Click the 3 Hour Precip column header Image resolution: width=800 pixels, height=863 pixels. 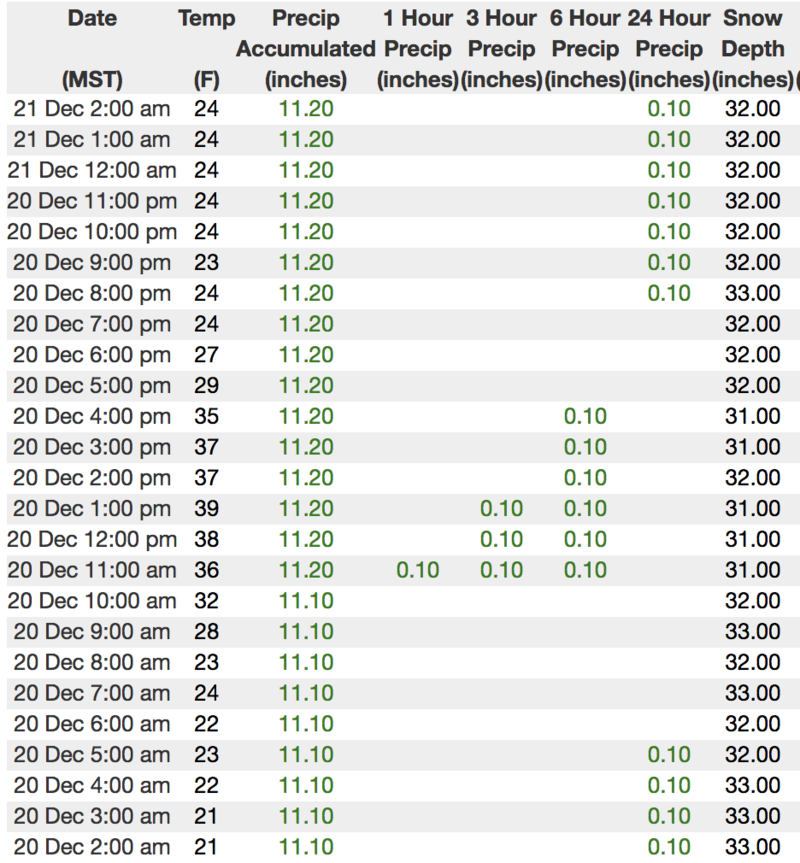[x=501, y=48]
